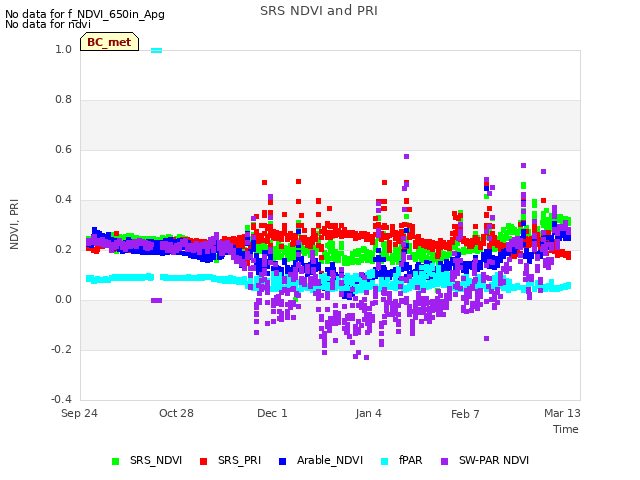
Task: Click the cyan fPAR legend swatch
Action: pyautogui.click(x=384, y=462)
